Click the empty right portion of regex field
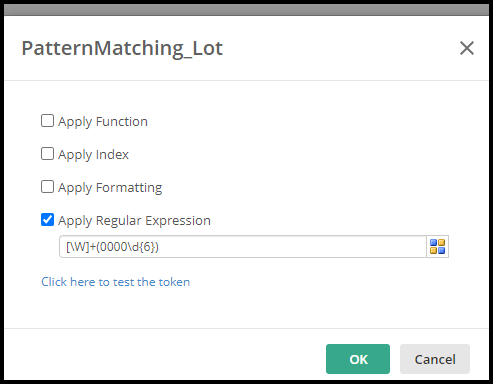The width and height of the screenshot is (493, 384). click(293, 247)
